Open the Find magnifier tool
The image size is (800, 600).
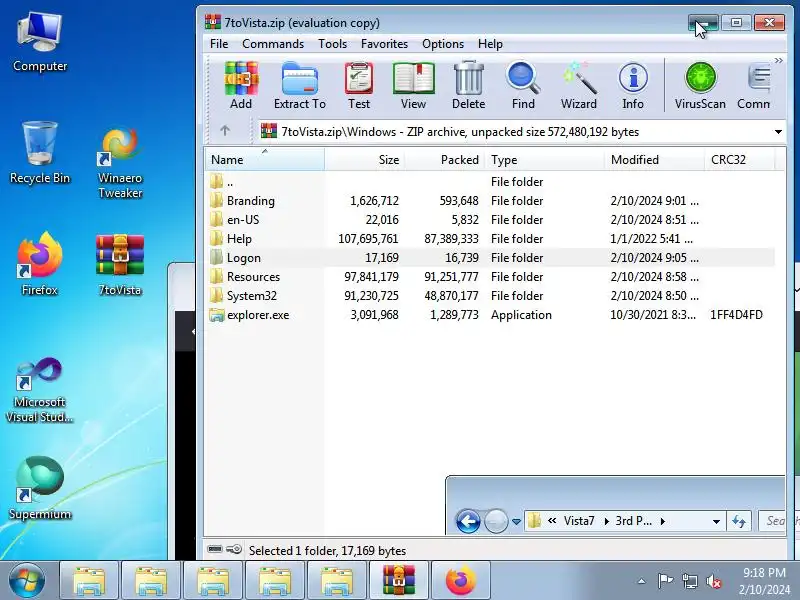coord(523,85)
